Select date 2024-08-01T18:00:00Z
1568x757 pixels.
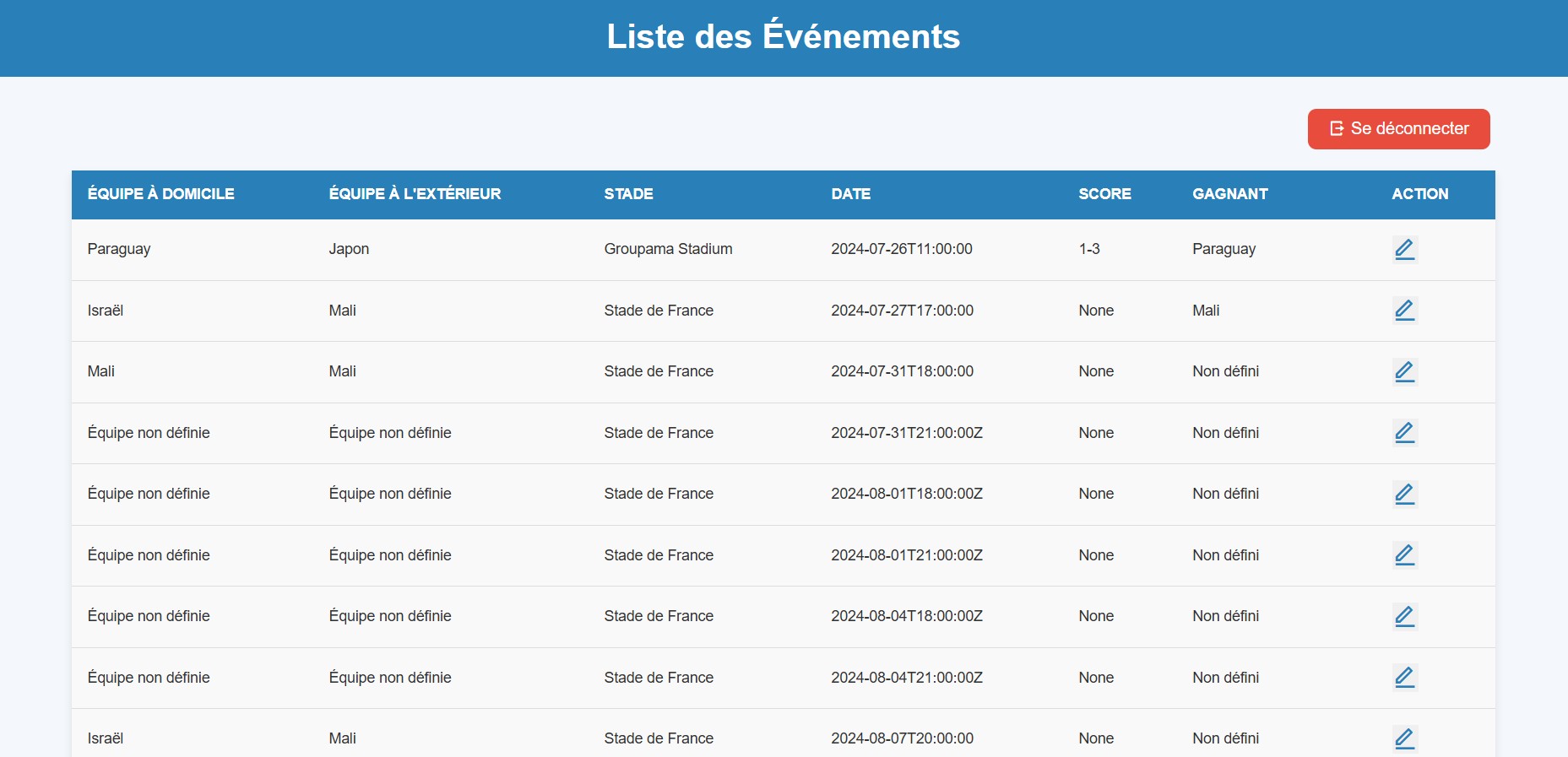pos(907,494)
